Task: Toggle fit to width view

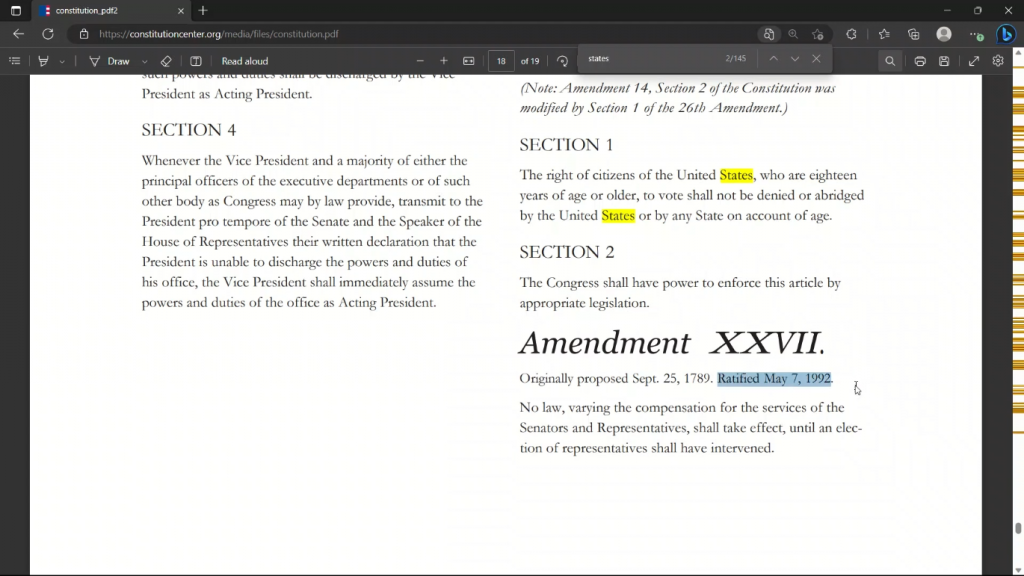Action: click(468, 61)
